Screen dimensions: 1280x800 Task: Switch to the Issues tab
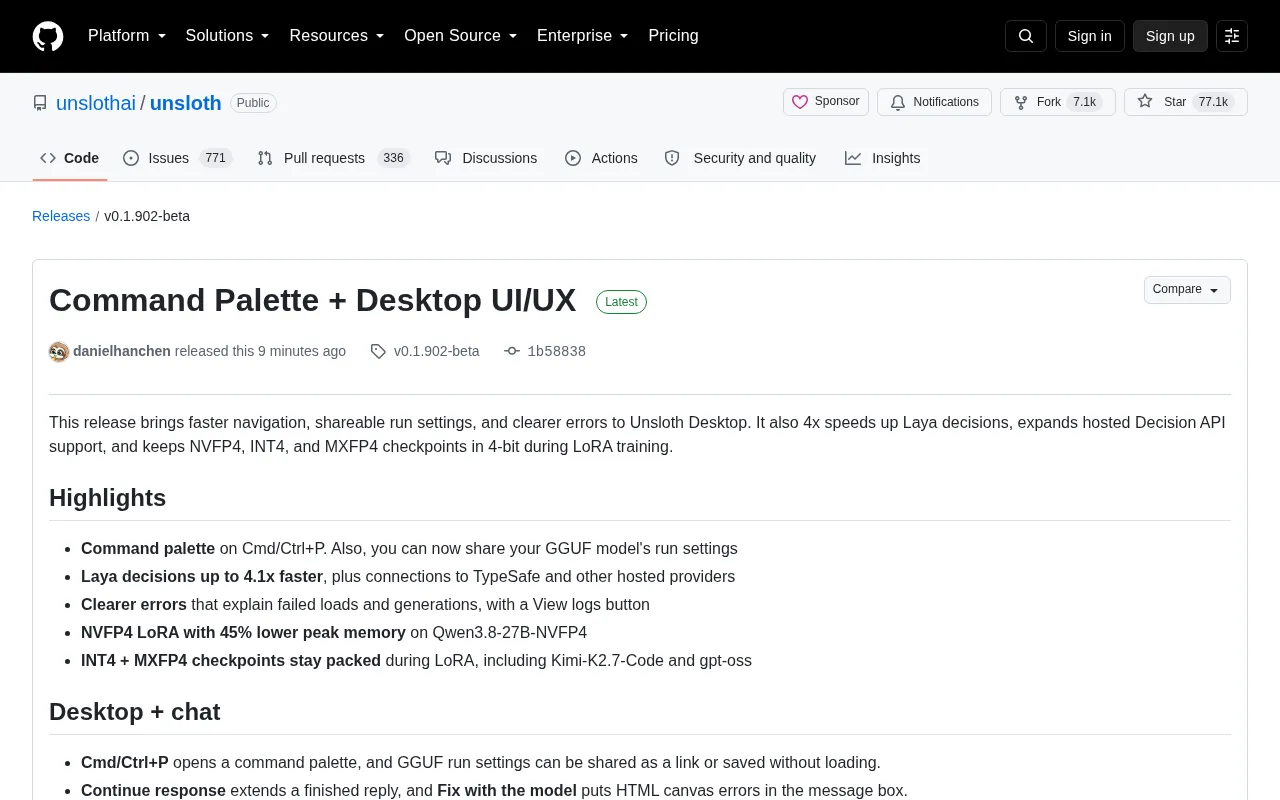[177, 158]
